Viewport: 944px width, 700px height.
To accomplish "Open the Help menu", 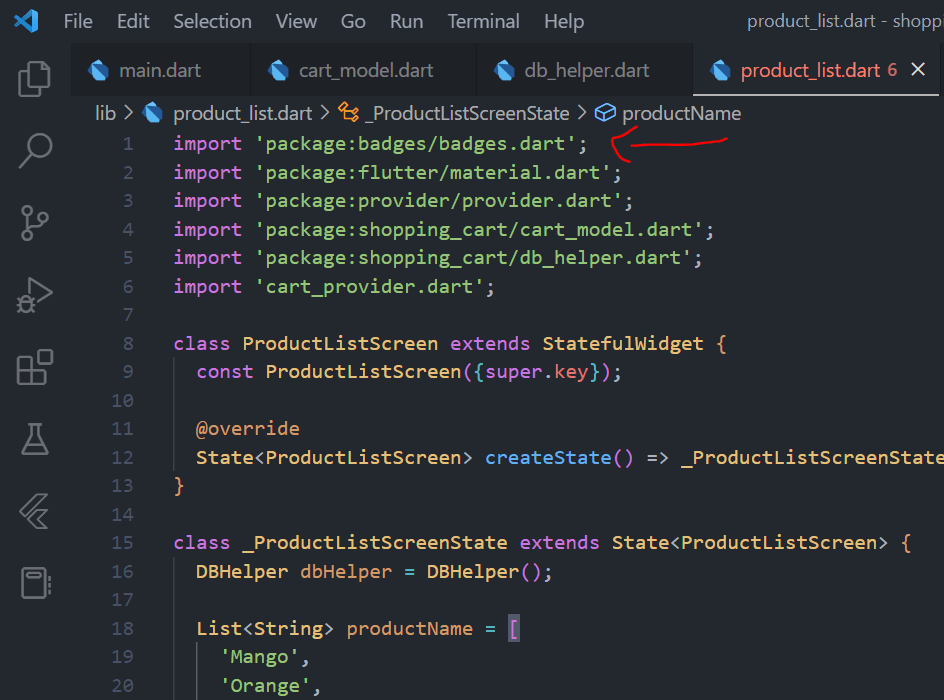I will [x=564, y=22].
